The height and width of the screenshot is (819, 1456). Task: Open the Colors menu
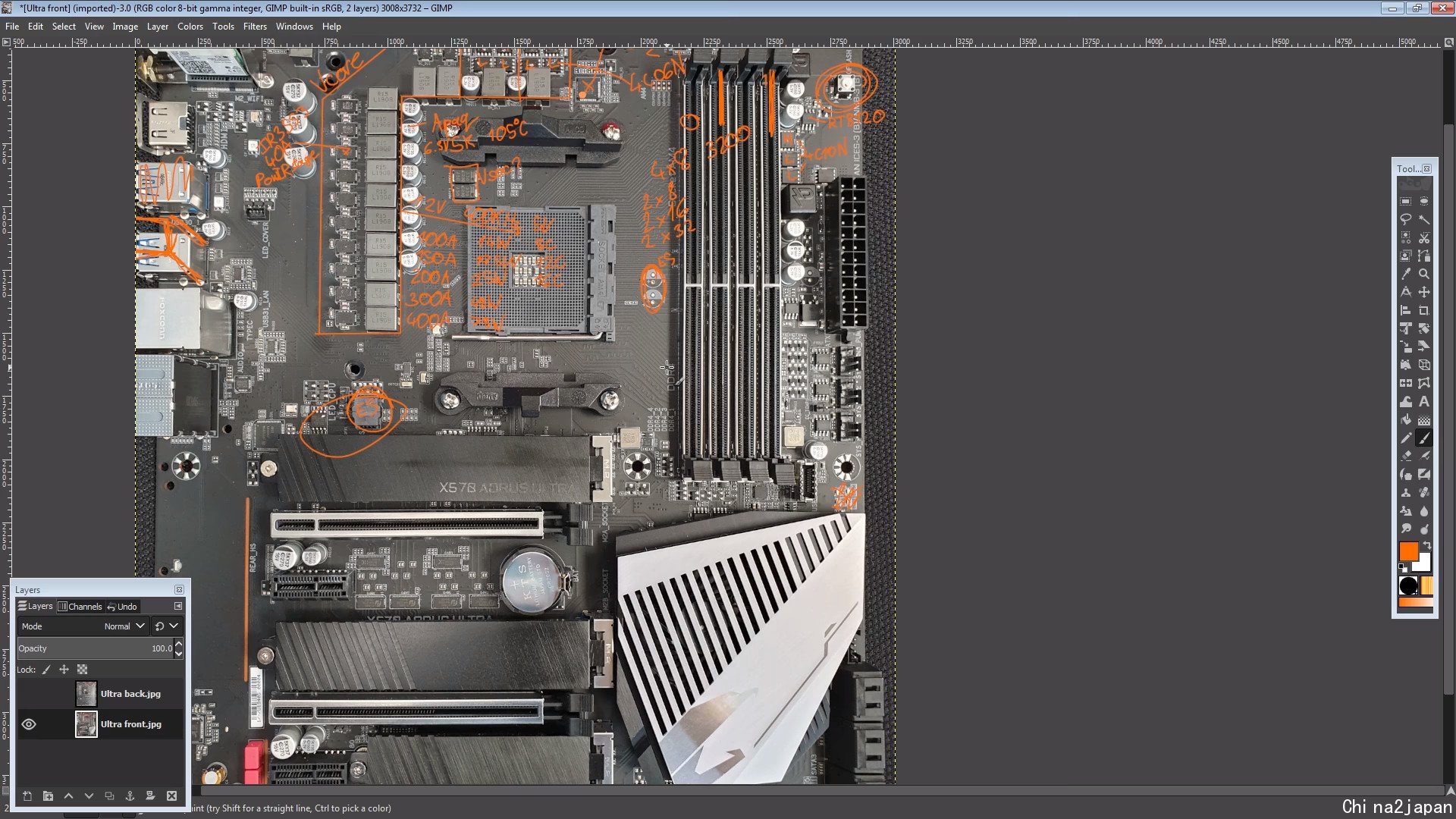(x=190, y=27)
